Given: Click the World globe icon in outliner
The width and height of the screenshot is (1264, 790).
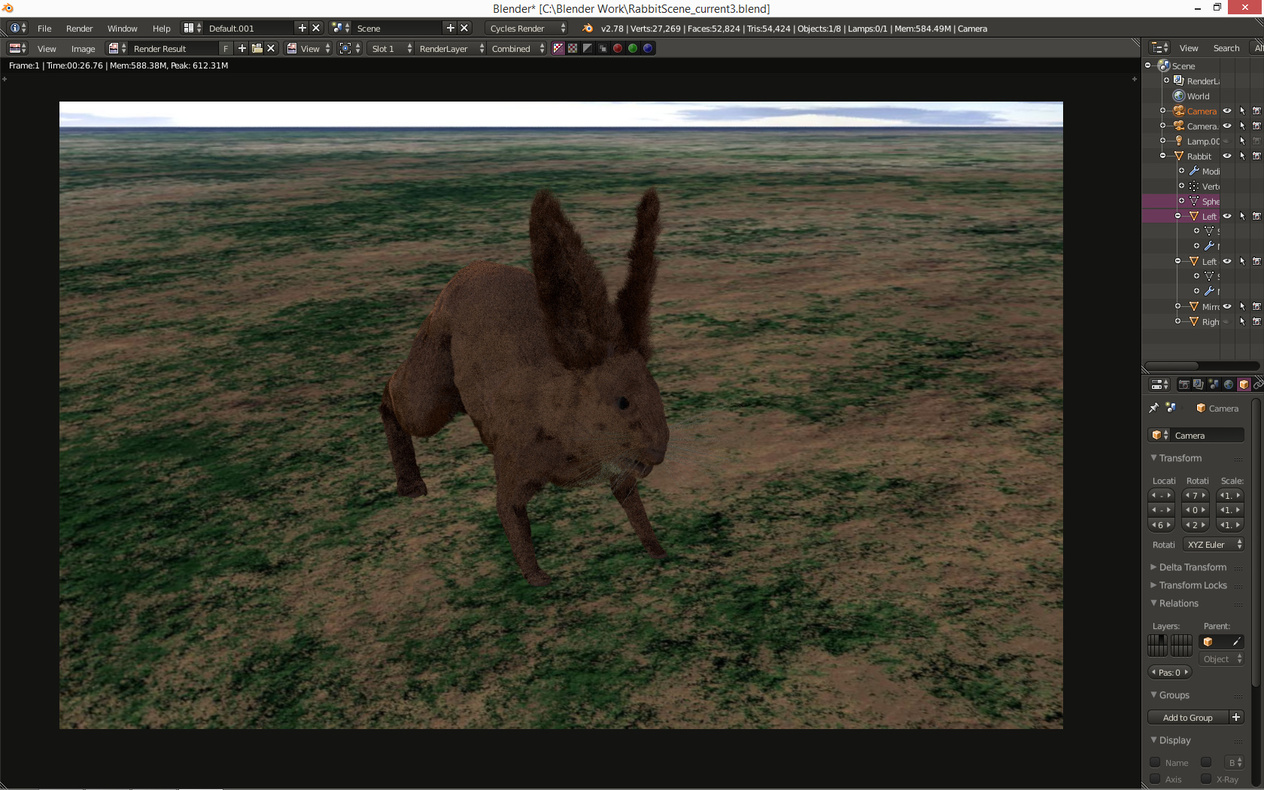Looking at the screenshot, I should [1179, 96].
